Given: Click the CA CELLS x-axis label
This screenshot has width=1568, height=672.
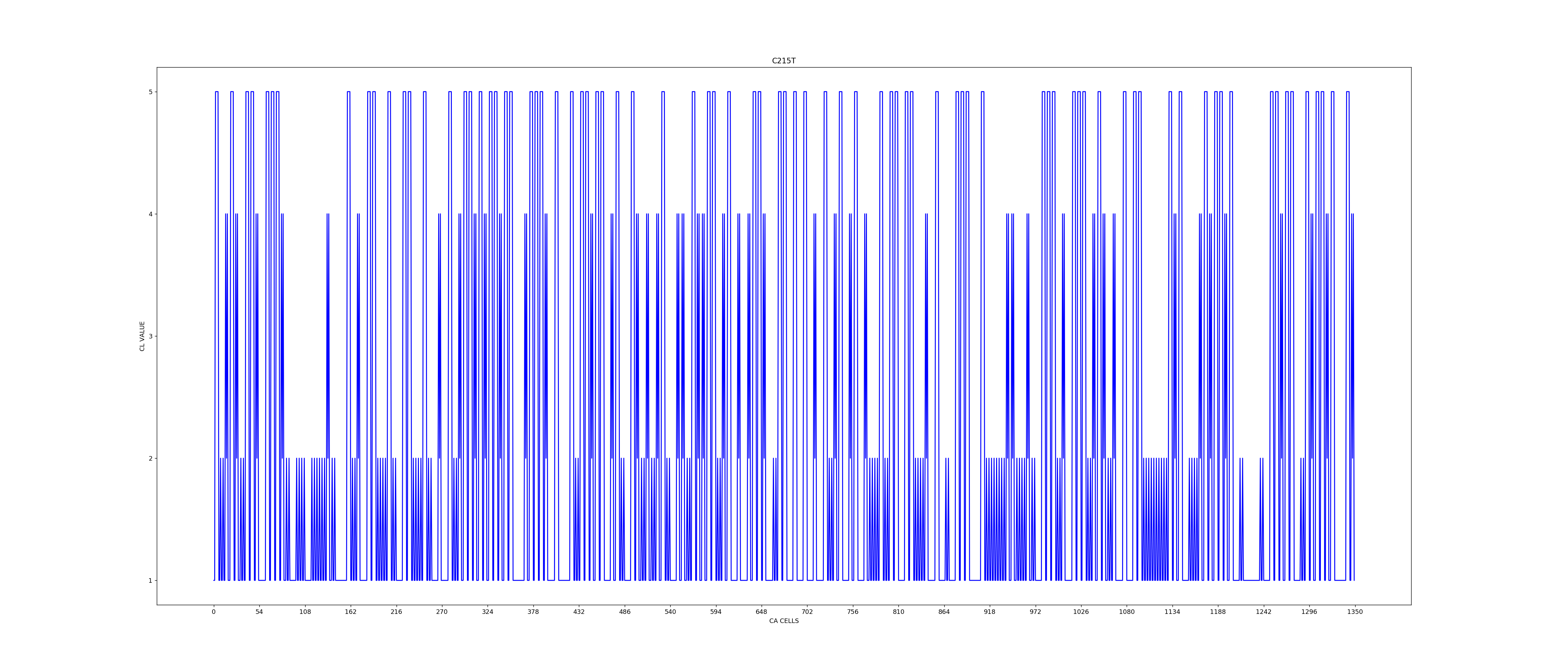Looking at the screenshot, I should (x=783, y=621).
